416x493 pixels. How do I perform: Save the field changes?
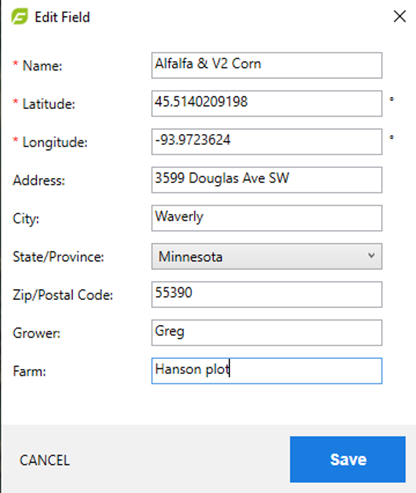pos(348,459)
